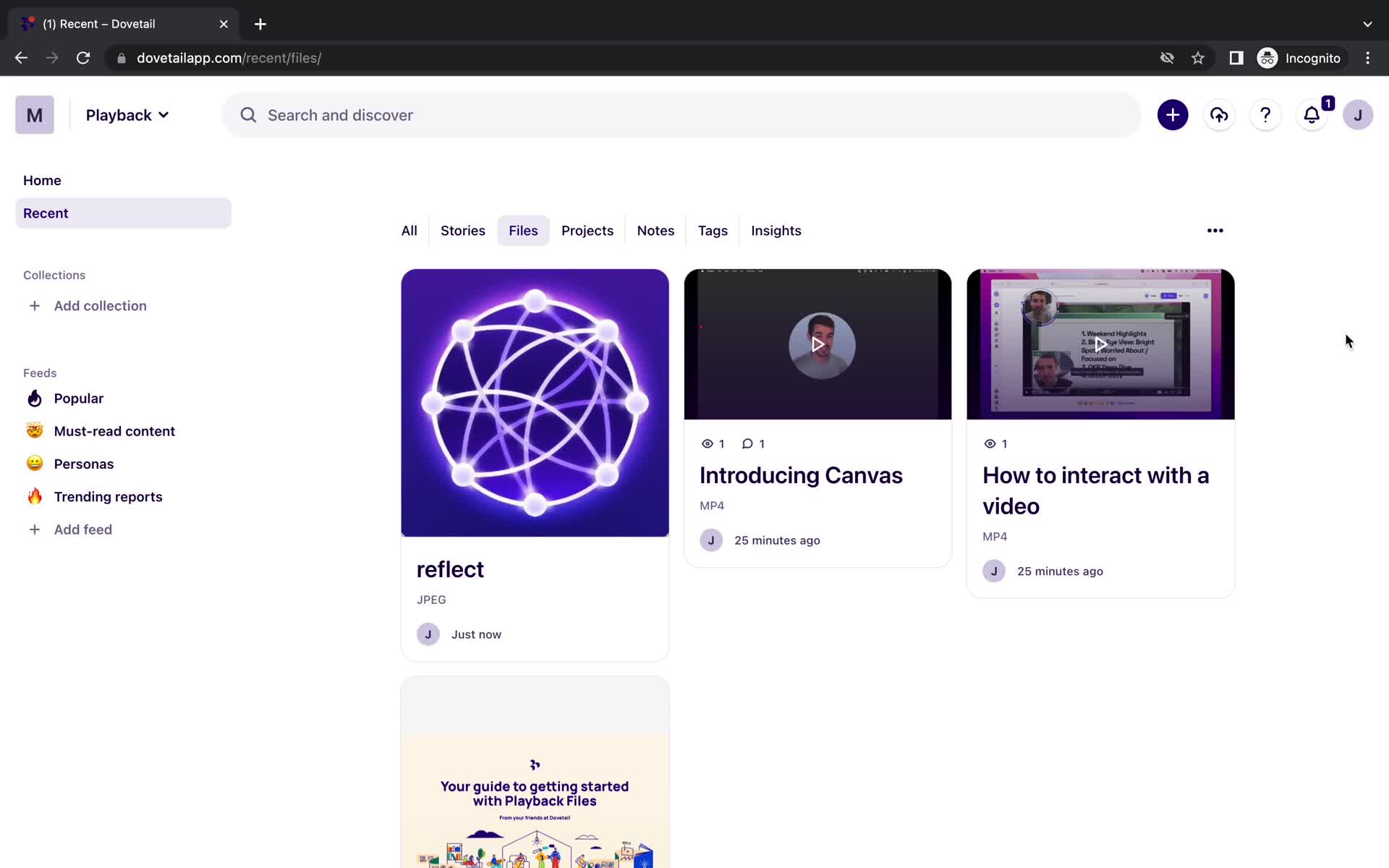Image resolution: width=1389 pixels, height=868 pixels.
Task: Toggle the Personas feed visibility
Action: click(x=85, y=463)
